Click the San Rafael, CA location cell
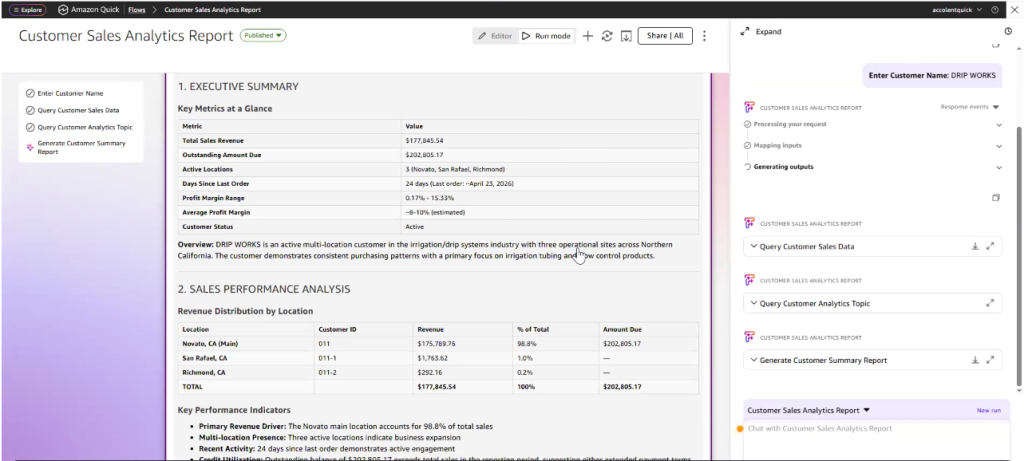1024x461 pixels. point(246,358)
